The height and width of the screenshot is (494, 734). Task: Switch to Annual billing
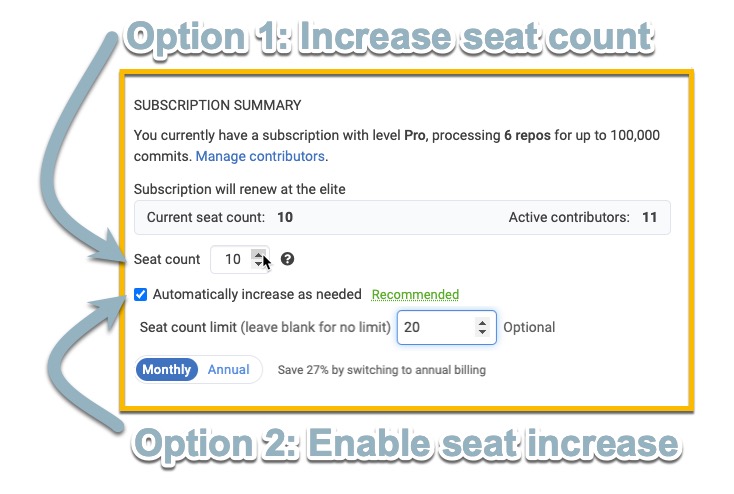(x=229, y=370)
